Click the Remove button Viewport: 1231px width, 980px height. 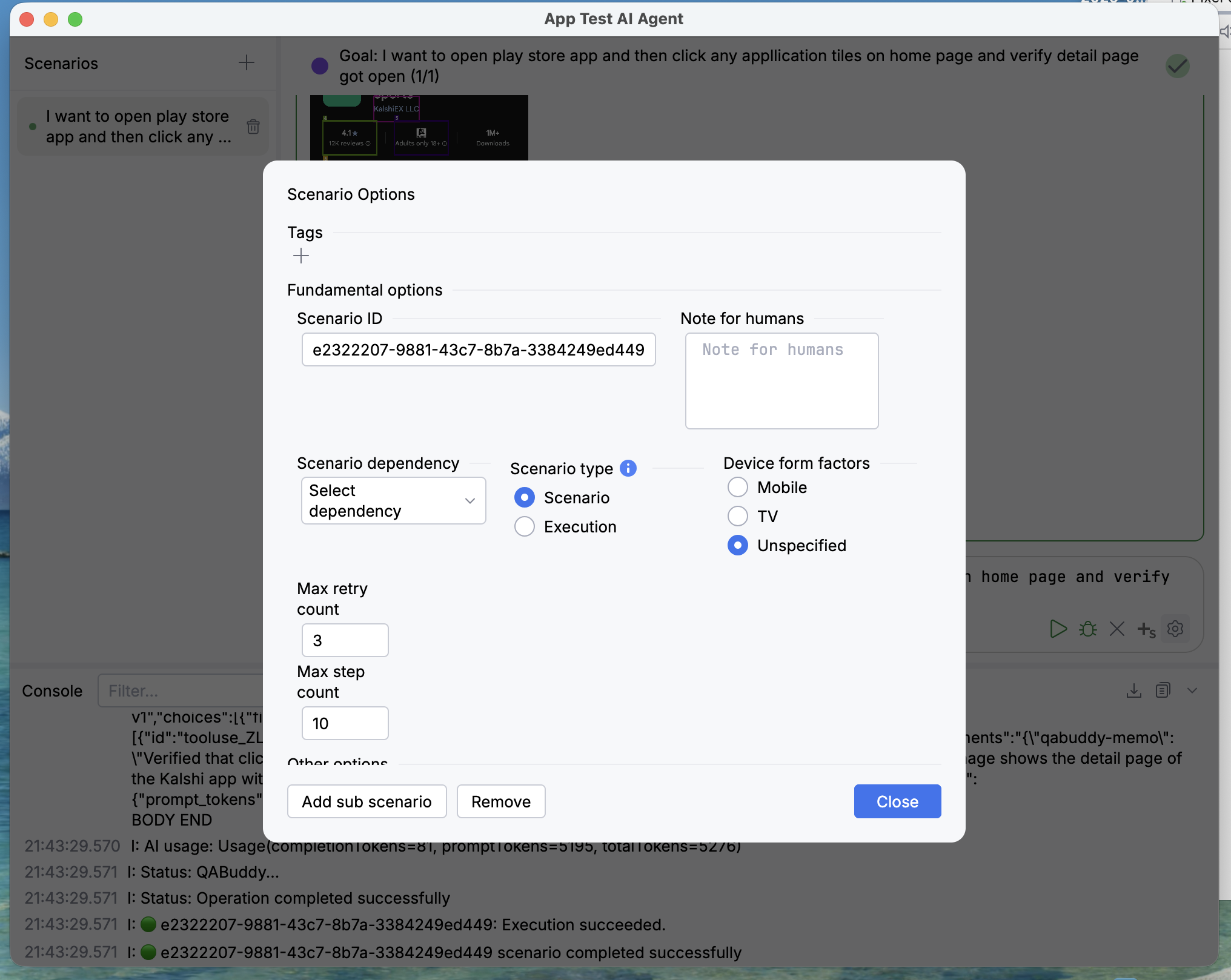pos(500,801)
